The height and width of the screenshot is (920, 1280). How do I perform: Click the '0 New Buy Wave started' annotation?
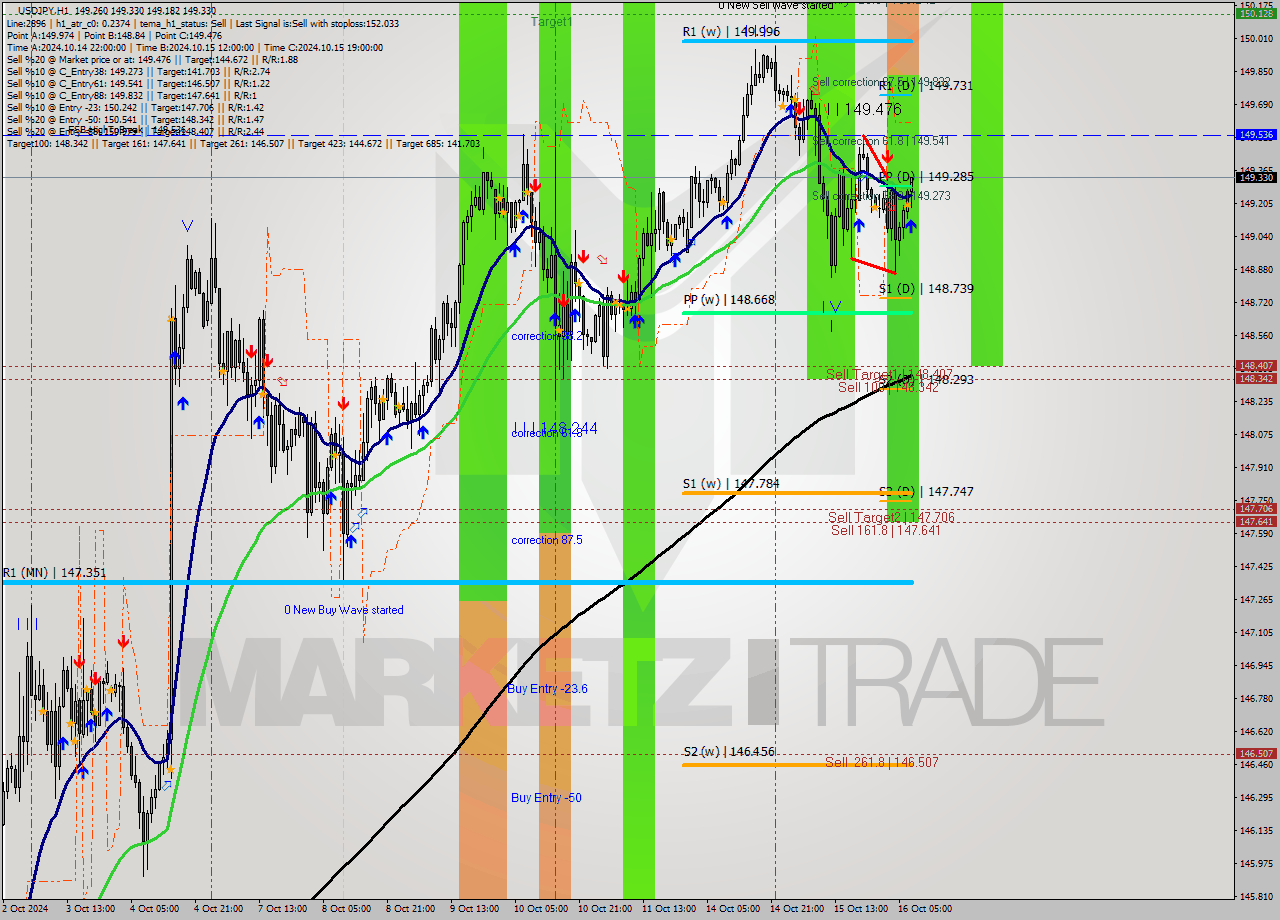[x=344, y=610]
